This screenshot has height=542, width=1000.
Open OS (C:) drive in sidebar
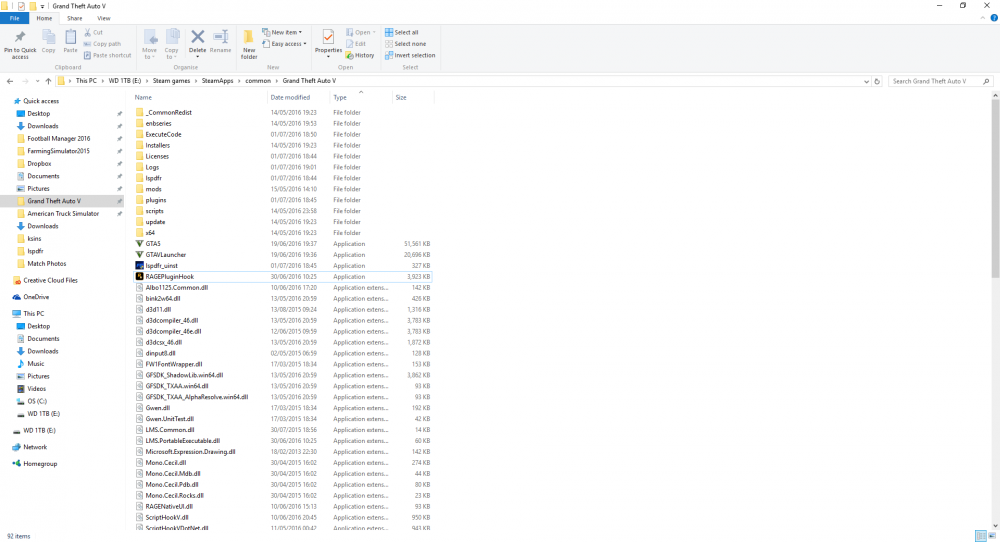click(37, 402)
